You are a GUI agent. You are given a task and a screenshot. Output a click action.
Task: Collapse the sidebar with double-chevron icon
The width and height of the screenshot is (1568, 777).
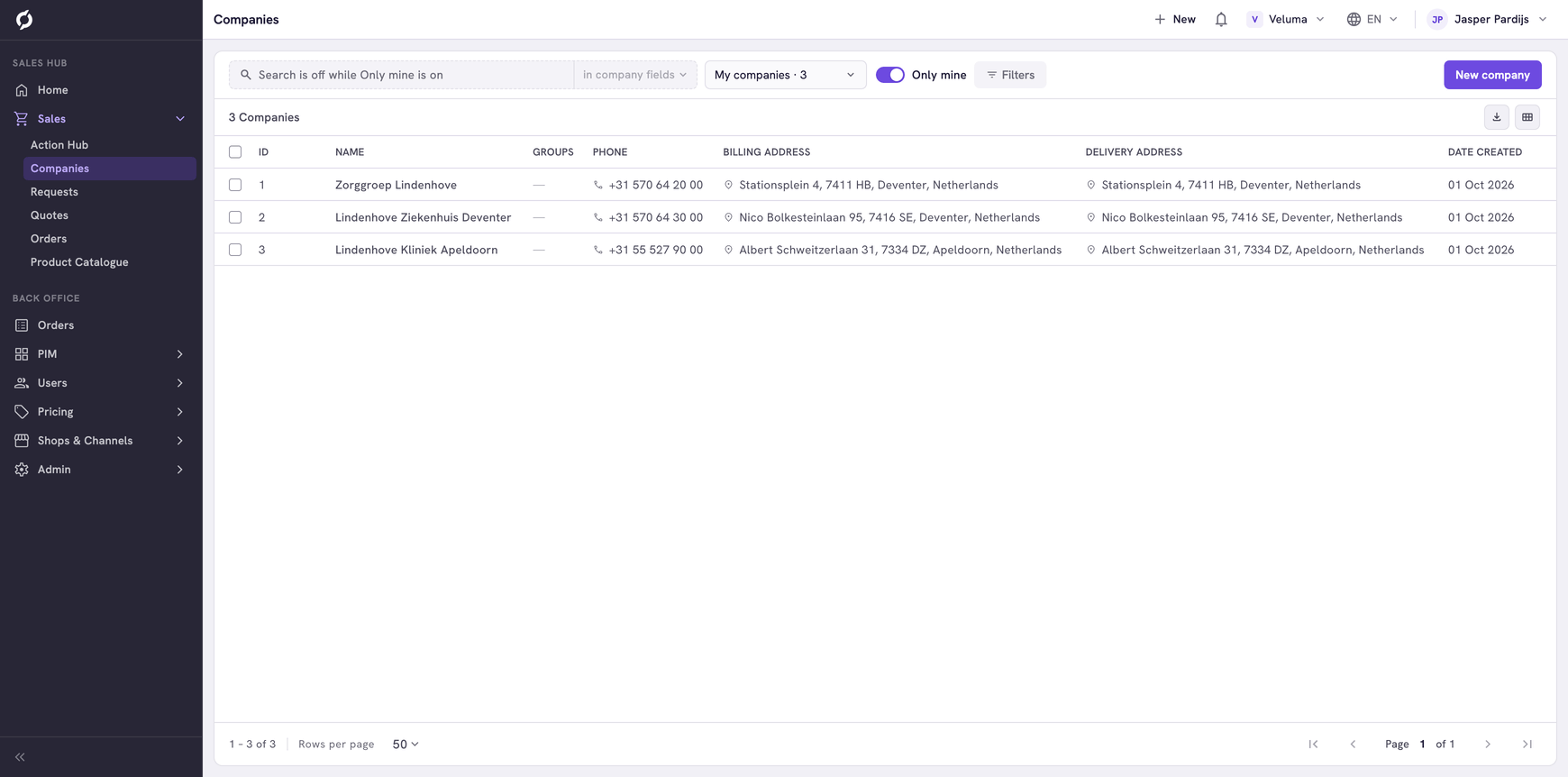click(20, 757)
